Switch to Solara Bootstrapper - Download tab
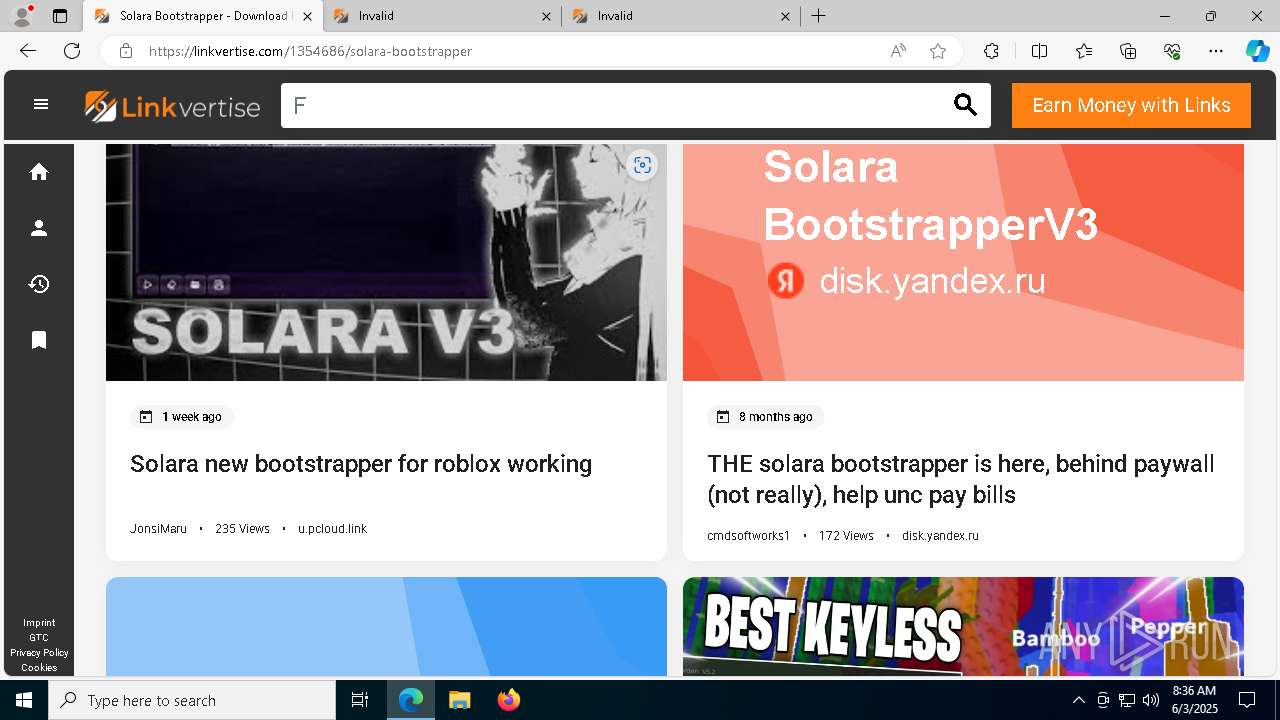 pos(203,16)
